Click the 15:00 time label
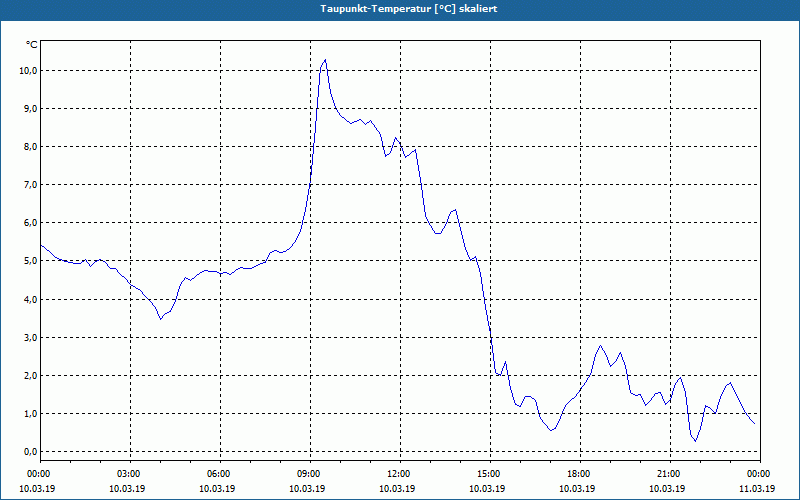The height and width of the screenshot is (500, 800). [490, 474]
